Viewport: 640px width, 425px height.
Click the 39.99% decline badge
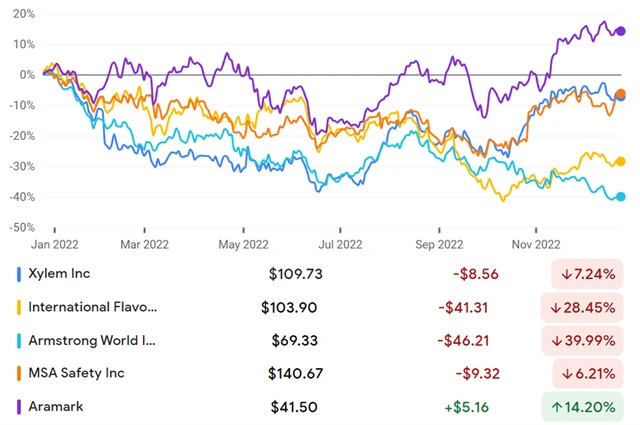pyautogui.click(x=588, y=340)
